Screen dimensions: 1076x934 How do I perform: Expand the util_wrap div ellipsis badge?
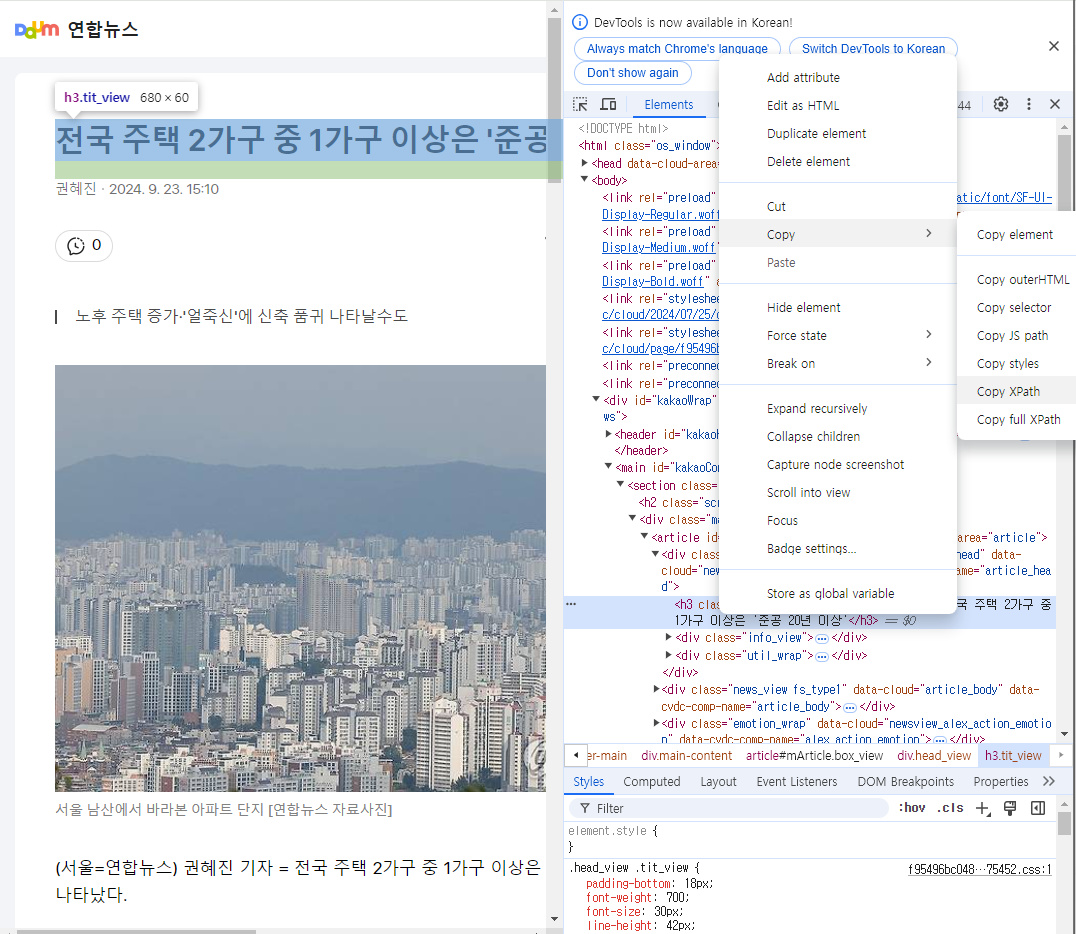822,656
